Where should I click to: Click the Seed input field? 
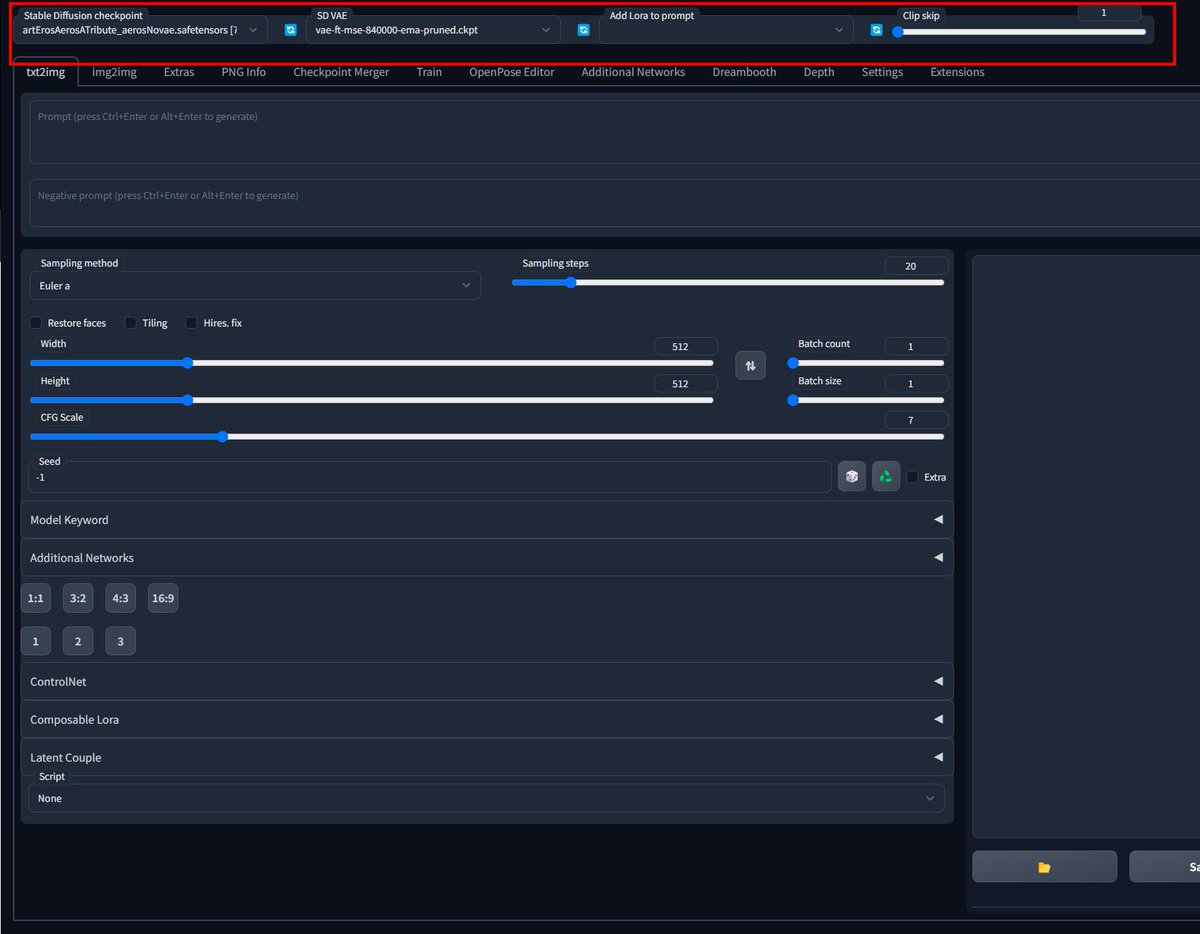(x=430, y=477)
